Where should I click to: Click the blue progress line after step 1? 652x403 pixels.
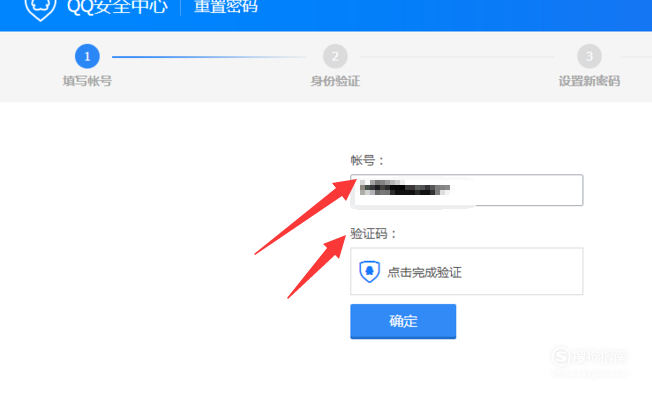click(x=209, y=57)
